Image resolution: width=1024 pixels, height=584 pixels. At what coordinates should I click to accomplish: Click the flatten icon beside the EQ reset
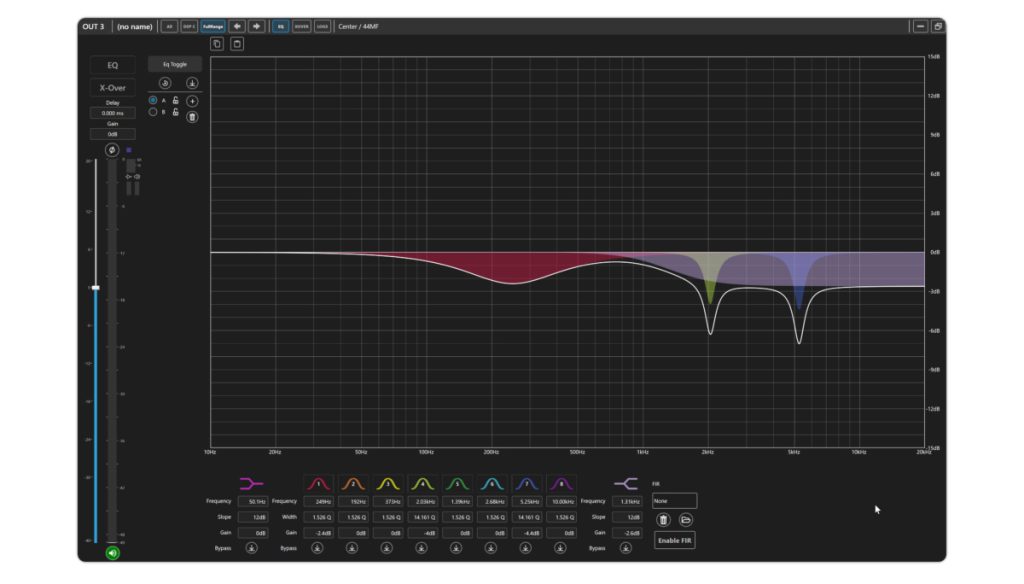click(192, 83)
